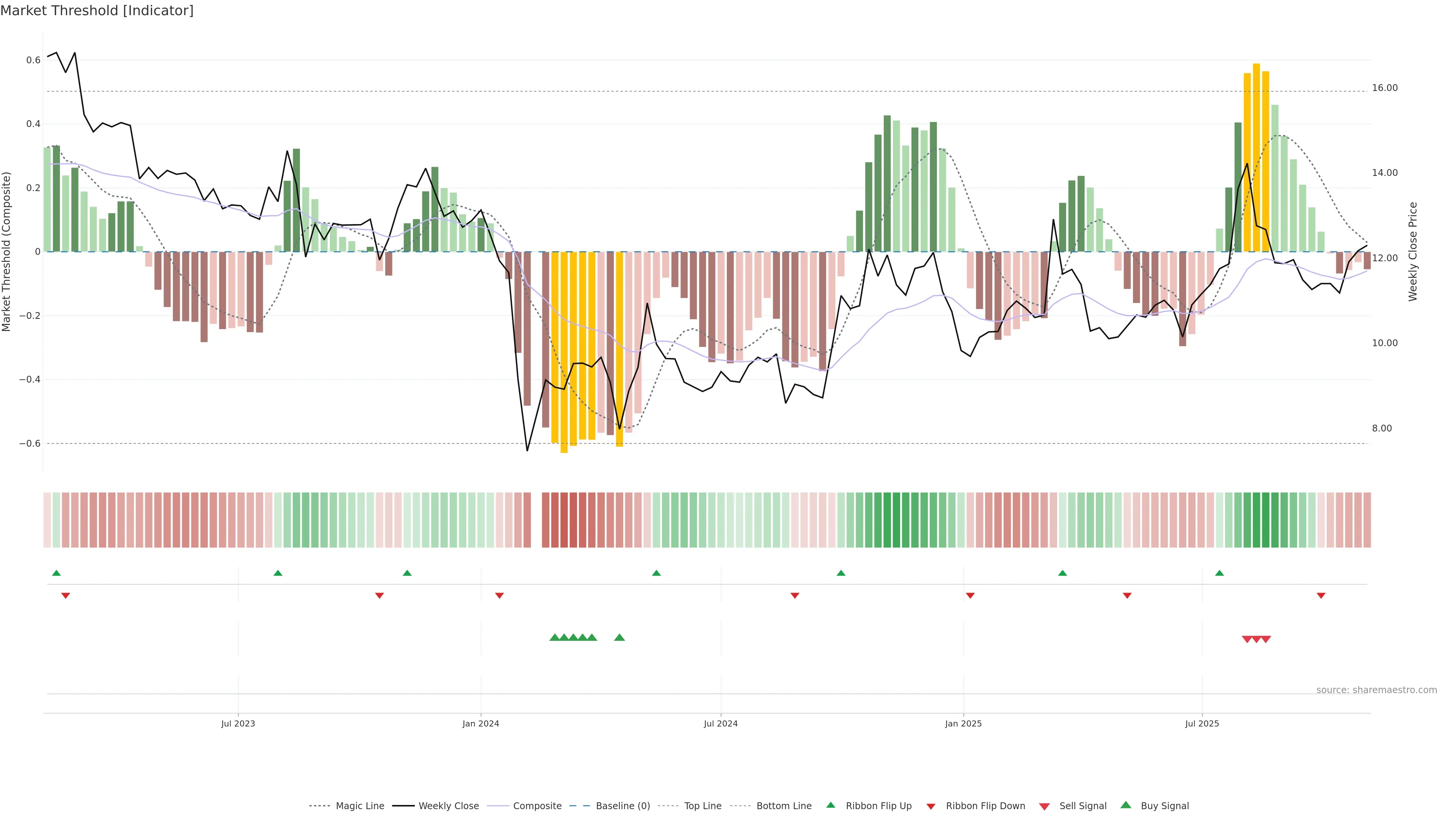Click the leftmost Ribbon Flip Up marker
Viewport: 1456px width, 819px height.
56,573
